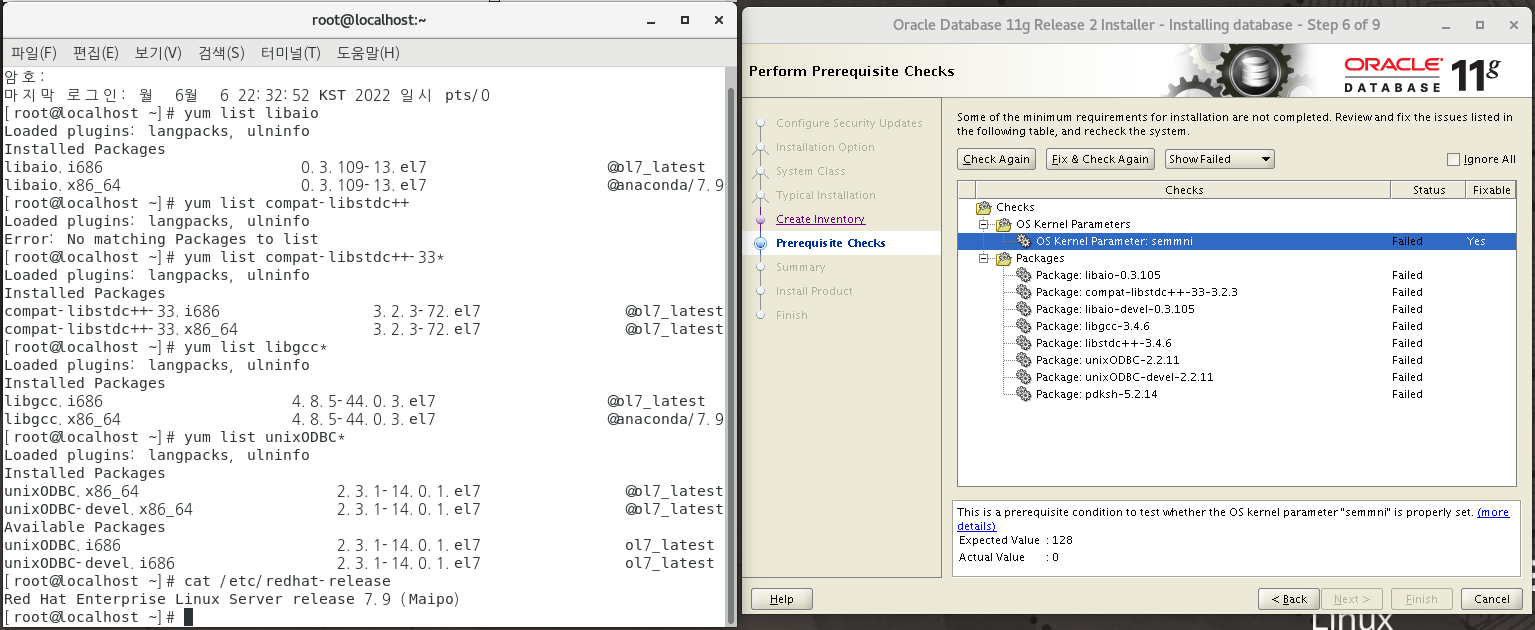Viewport: 1535px width, 630px height.
Task: Click gear icon for pdksh-5.2.14 package
Action: coord(1024,394)
